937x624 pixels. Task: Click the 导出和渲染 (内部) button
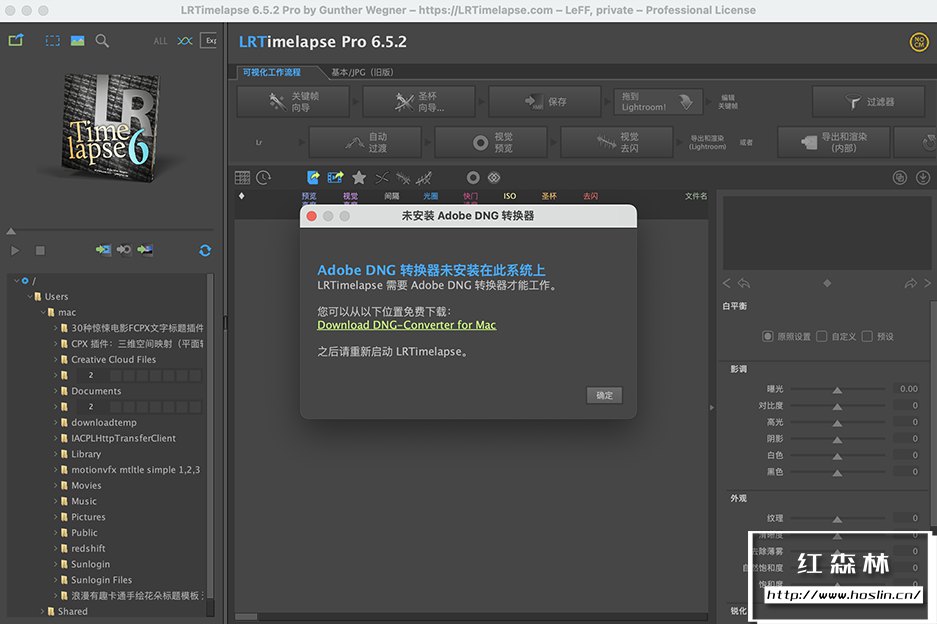click(834, 142)
